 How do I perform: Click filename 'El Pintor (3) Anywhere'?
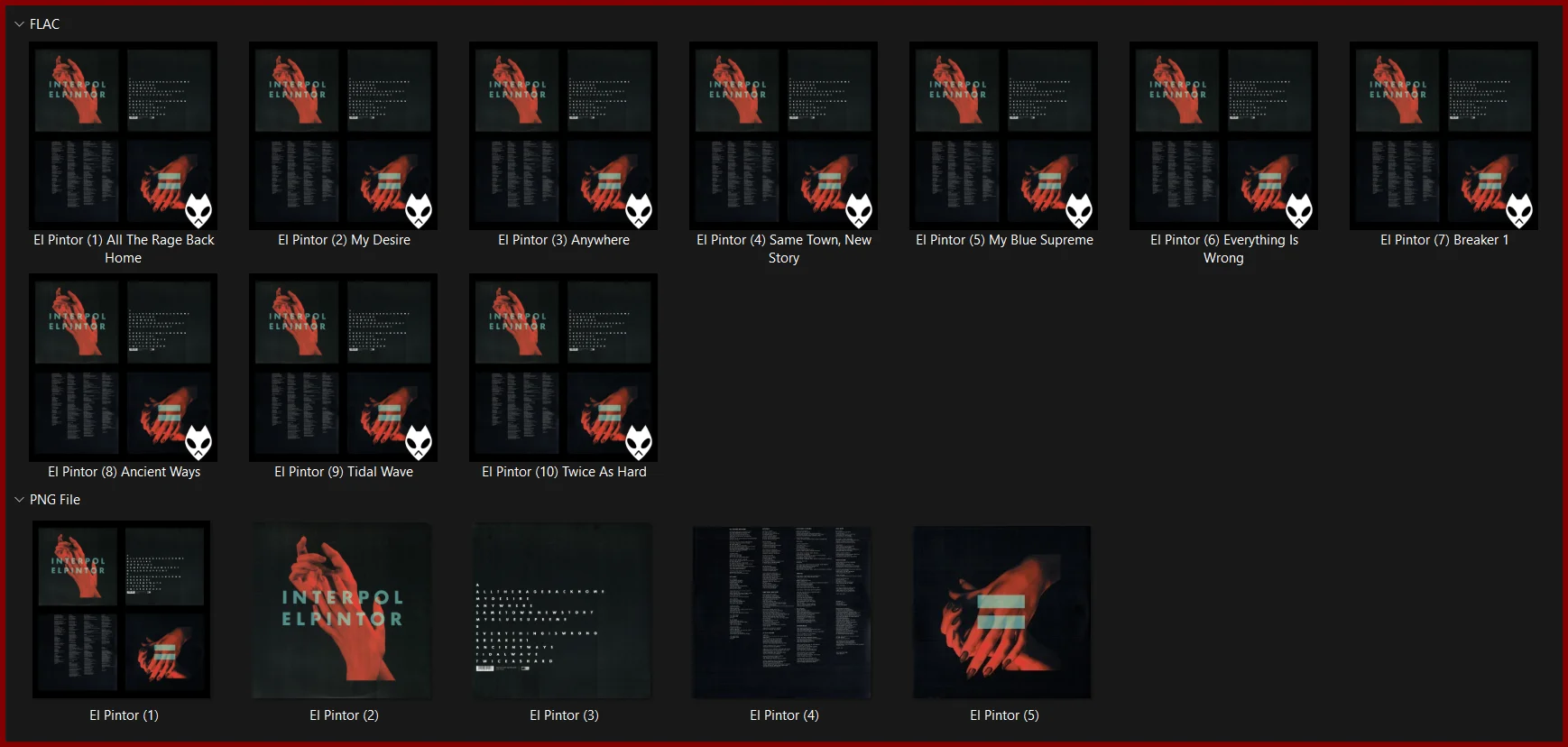point(564,240)
